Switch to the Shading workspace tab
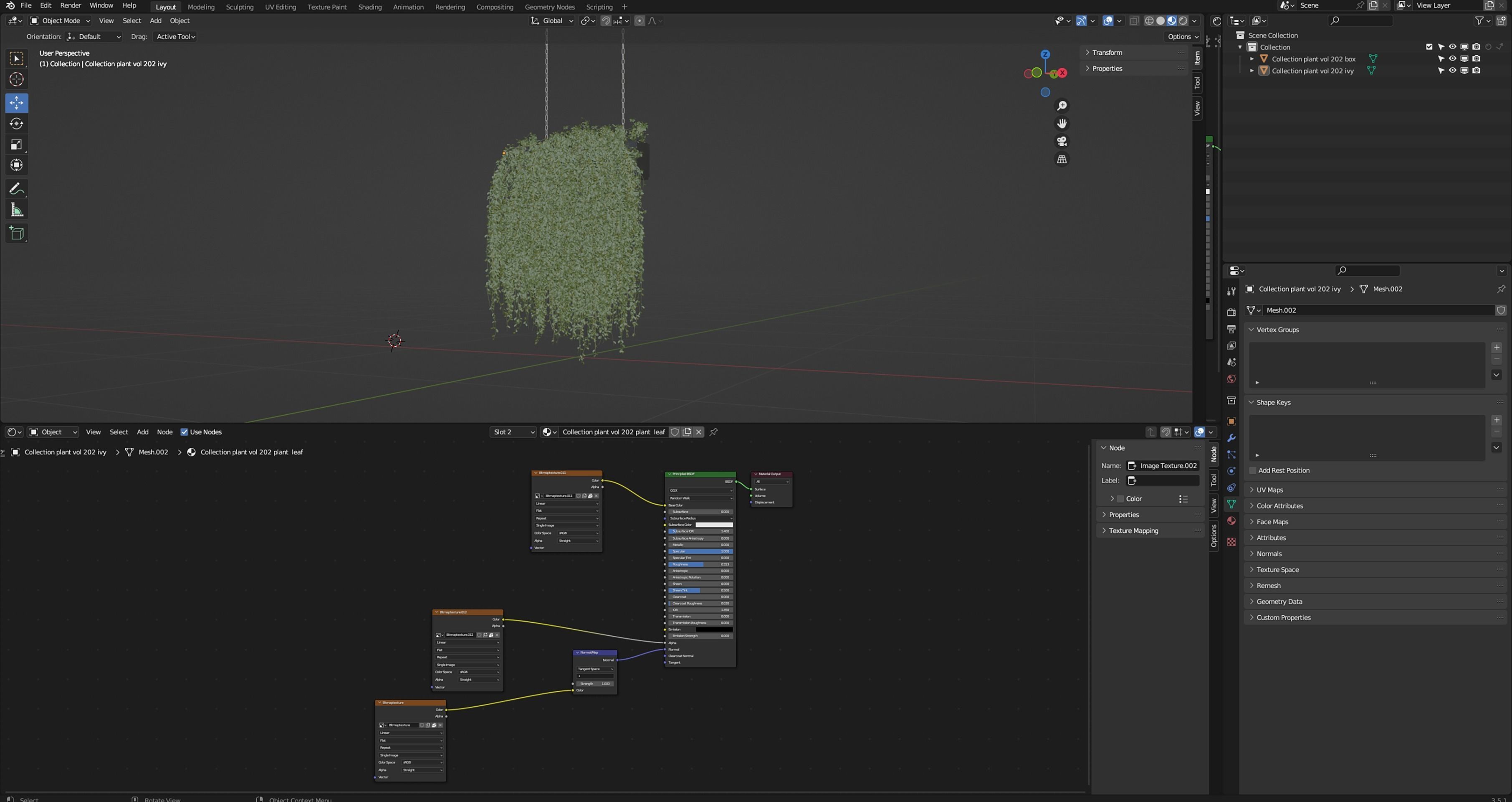This screenshot has width=1512, height=802. (x=370, y=7)
